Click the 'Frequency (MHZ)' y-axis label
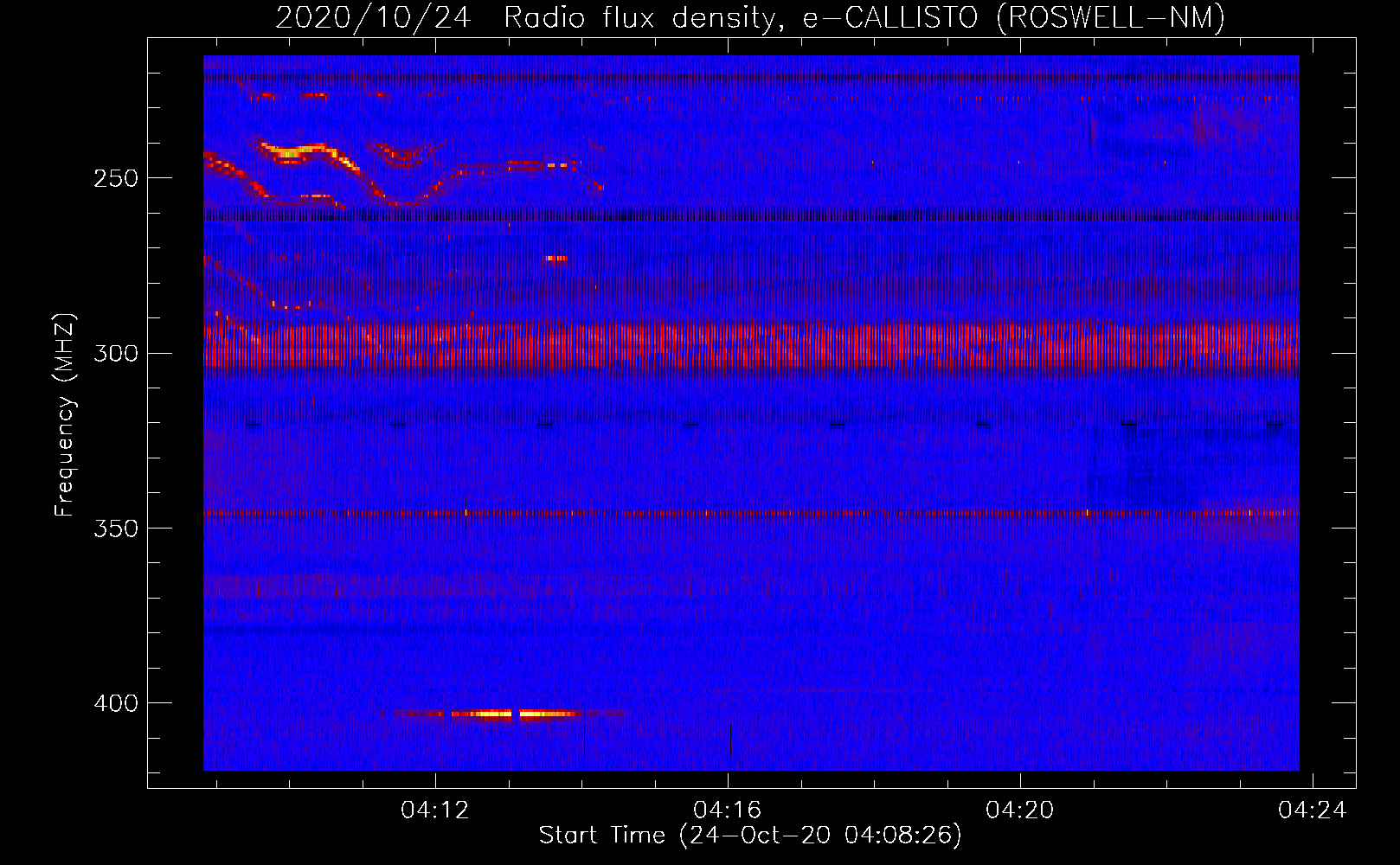 click(64, 415)
